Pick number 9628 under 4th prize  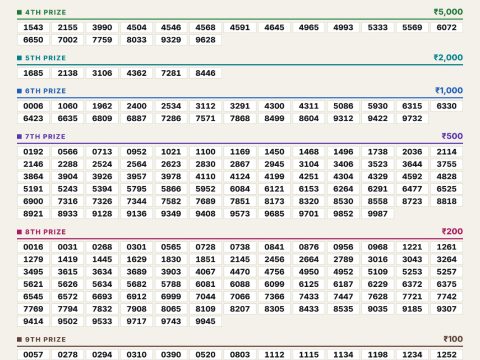pos(205,40)
